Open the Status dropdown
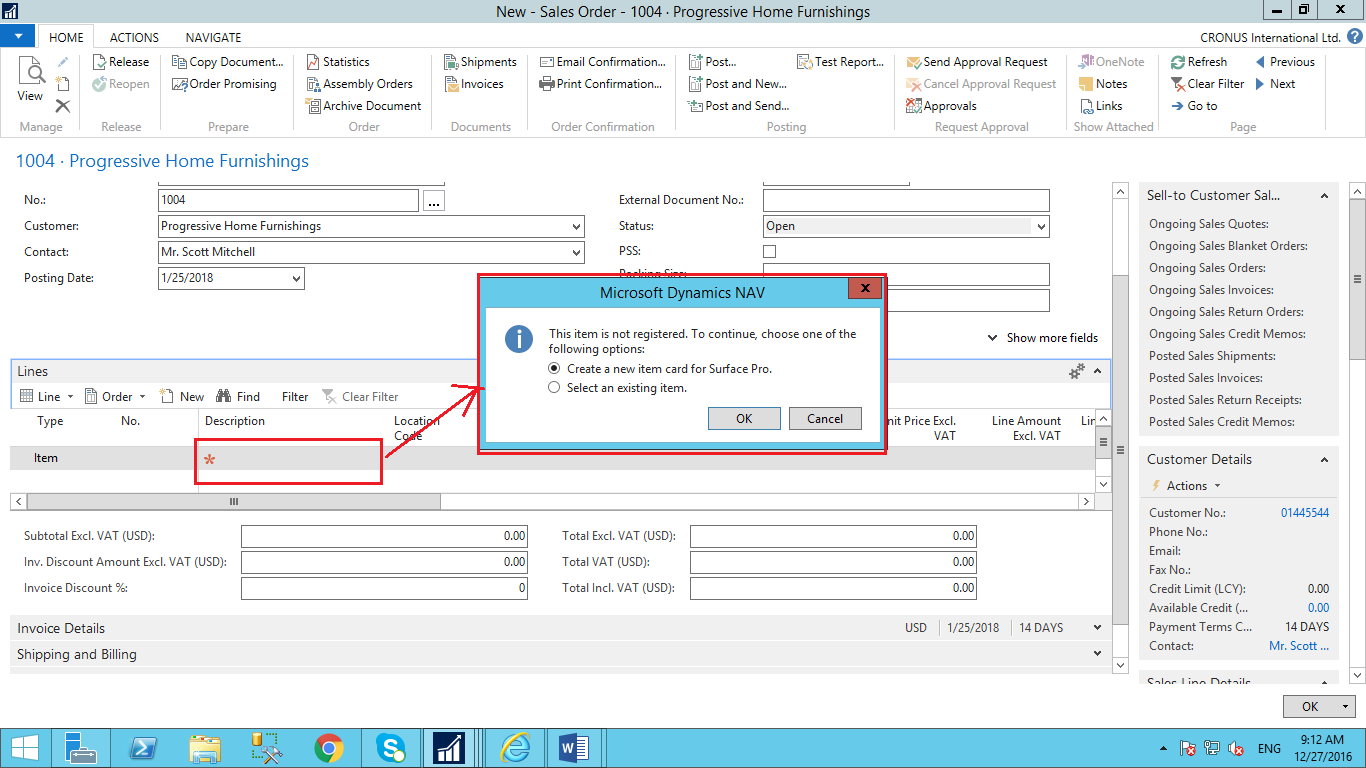Image resolution: width=1366 pixels, height=768 pixels. (1041, 227)
